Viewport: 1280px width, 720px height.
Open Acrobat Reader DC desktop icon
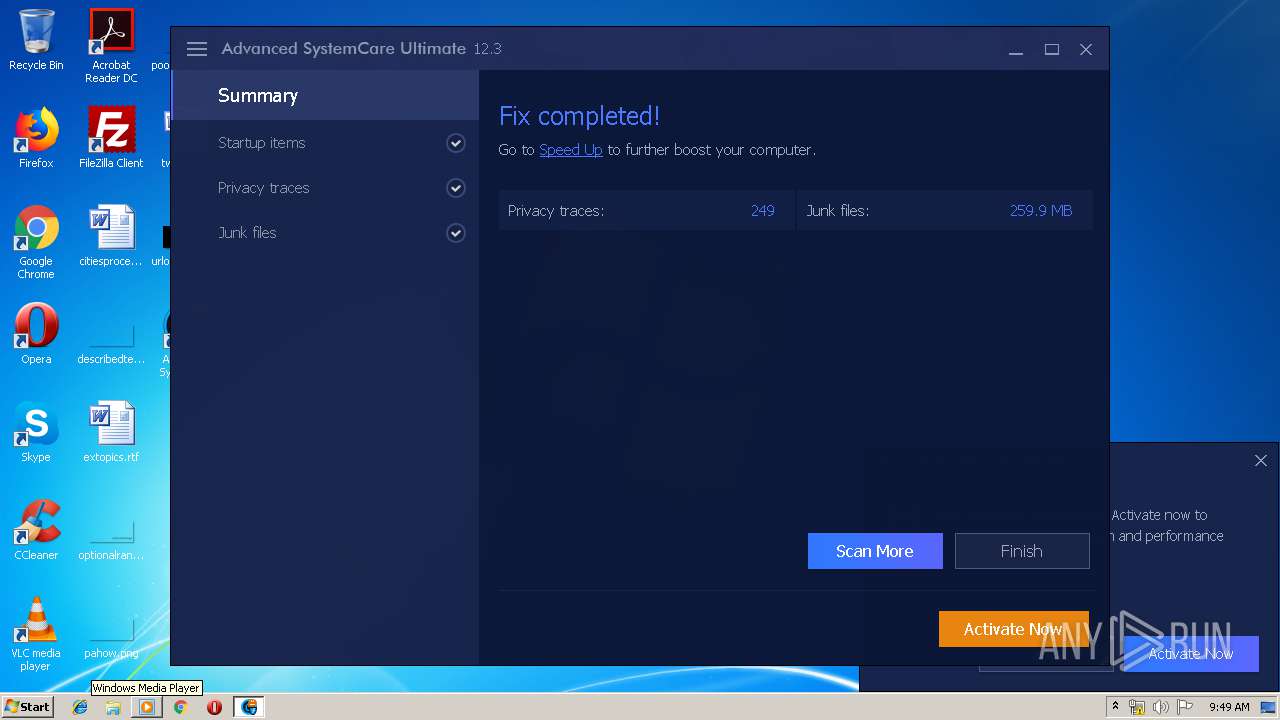click(x=111, y=46)
